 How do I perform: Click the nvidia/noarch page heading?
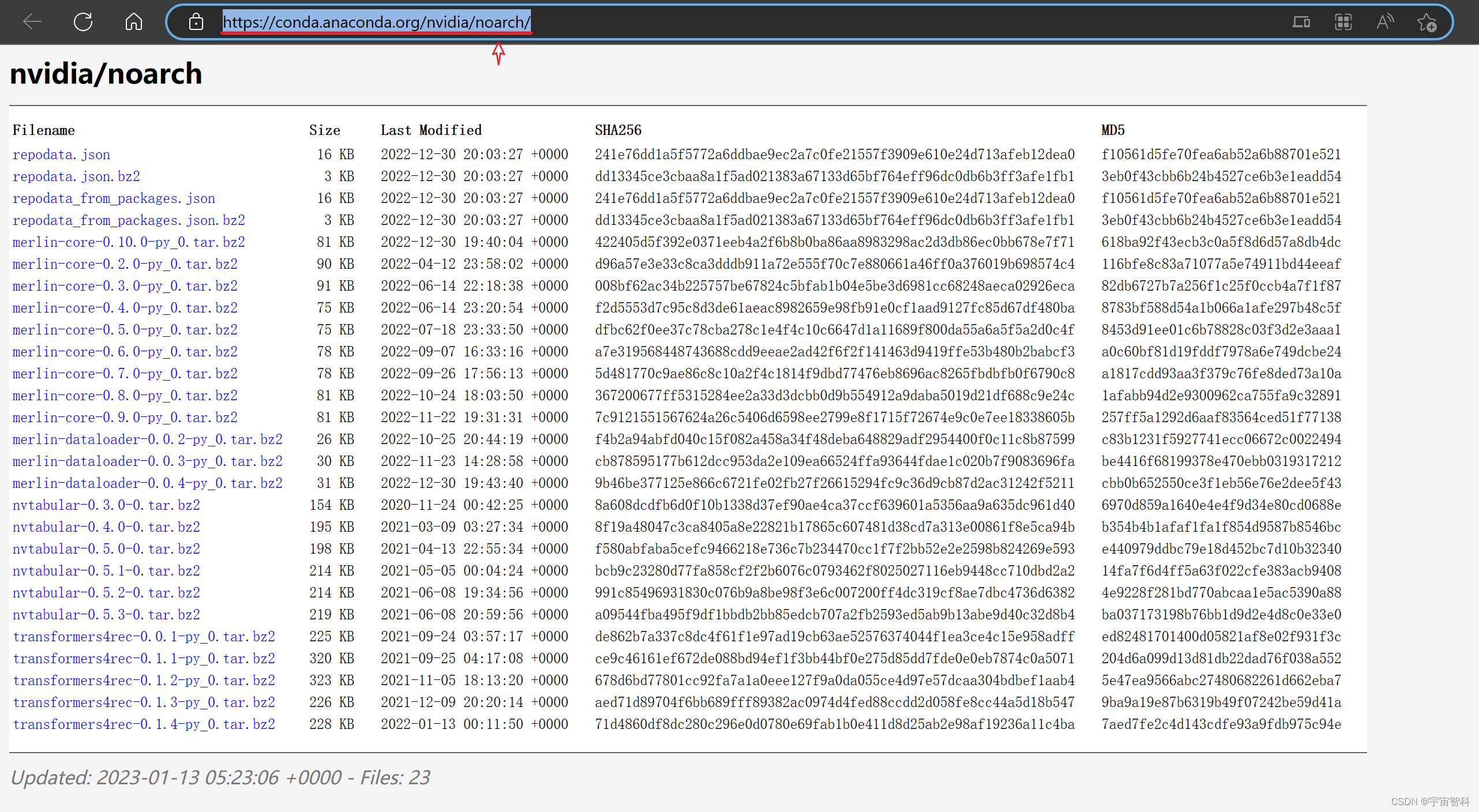pos(106,74)
